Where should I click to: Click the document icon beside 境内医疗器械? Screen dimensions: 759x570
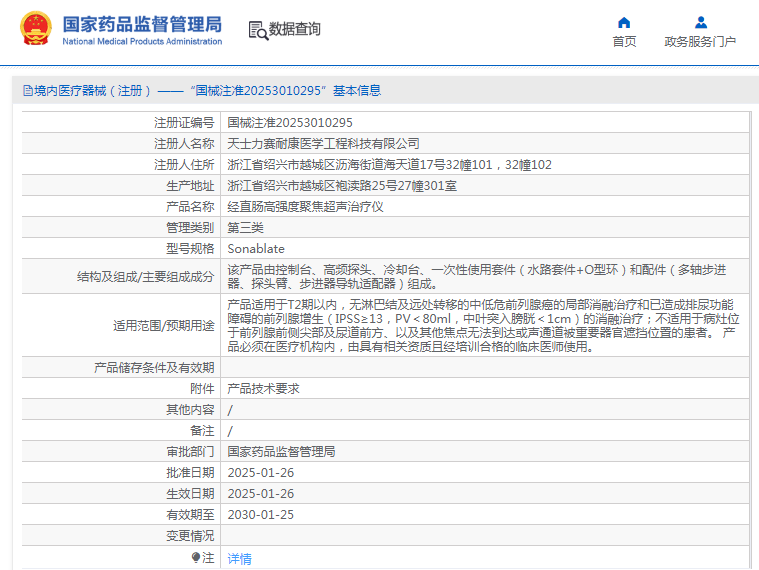28,90
